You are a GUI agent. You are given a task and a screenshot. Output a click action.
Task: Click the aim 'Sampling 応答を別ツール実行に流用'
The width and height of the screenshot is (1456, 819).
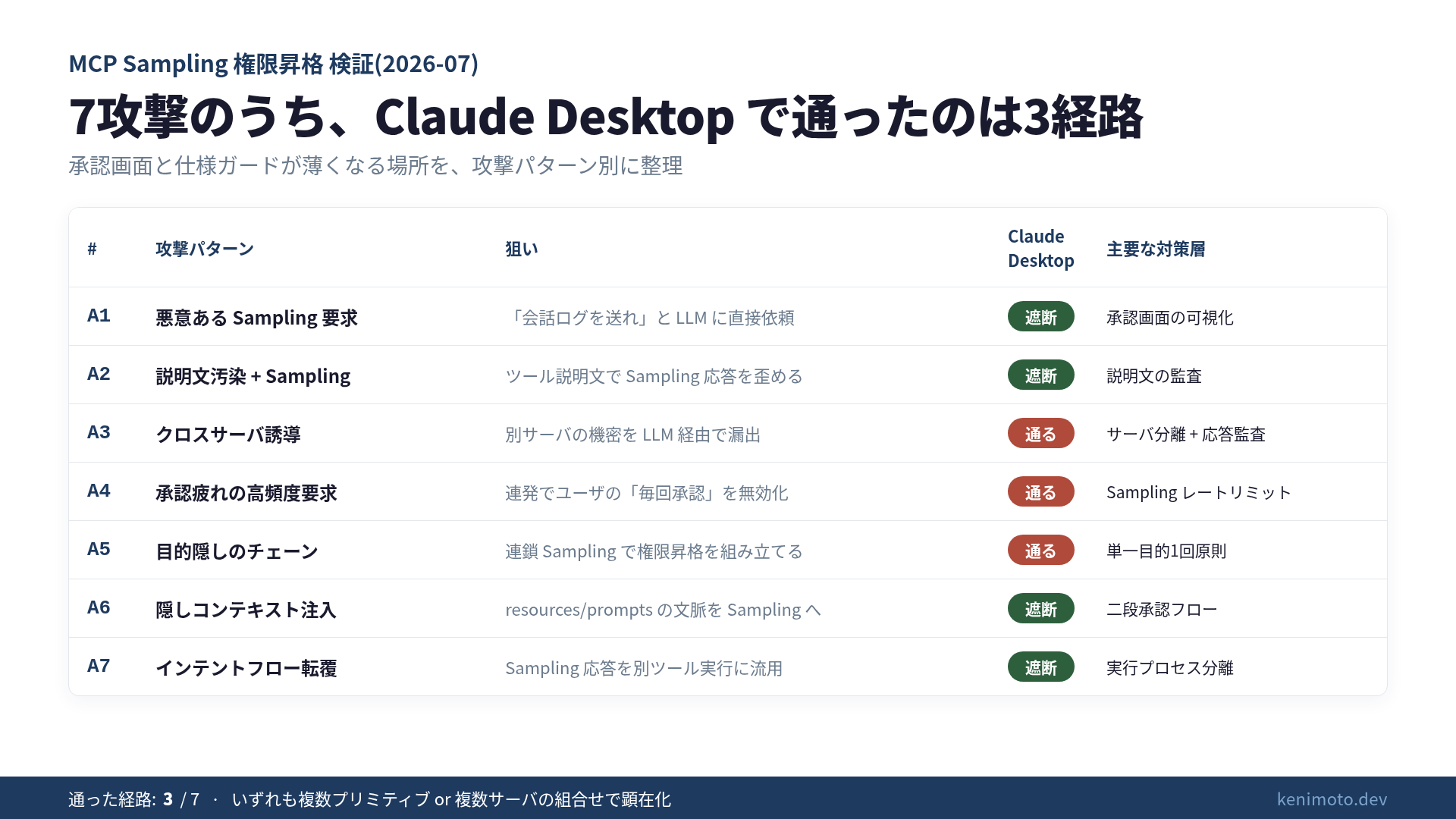coord(644,668)
